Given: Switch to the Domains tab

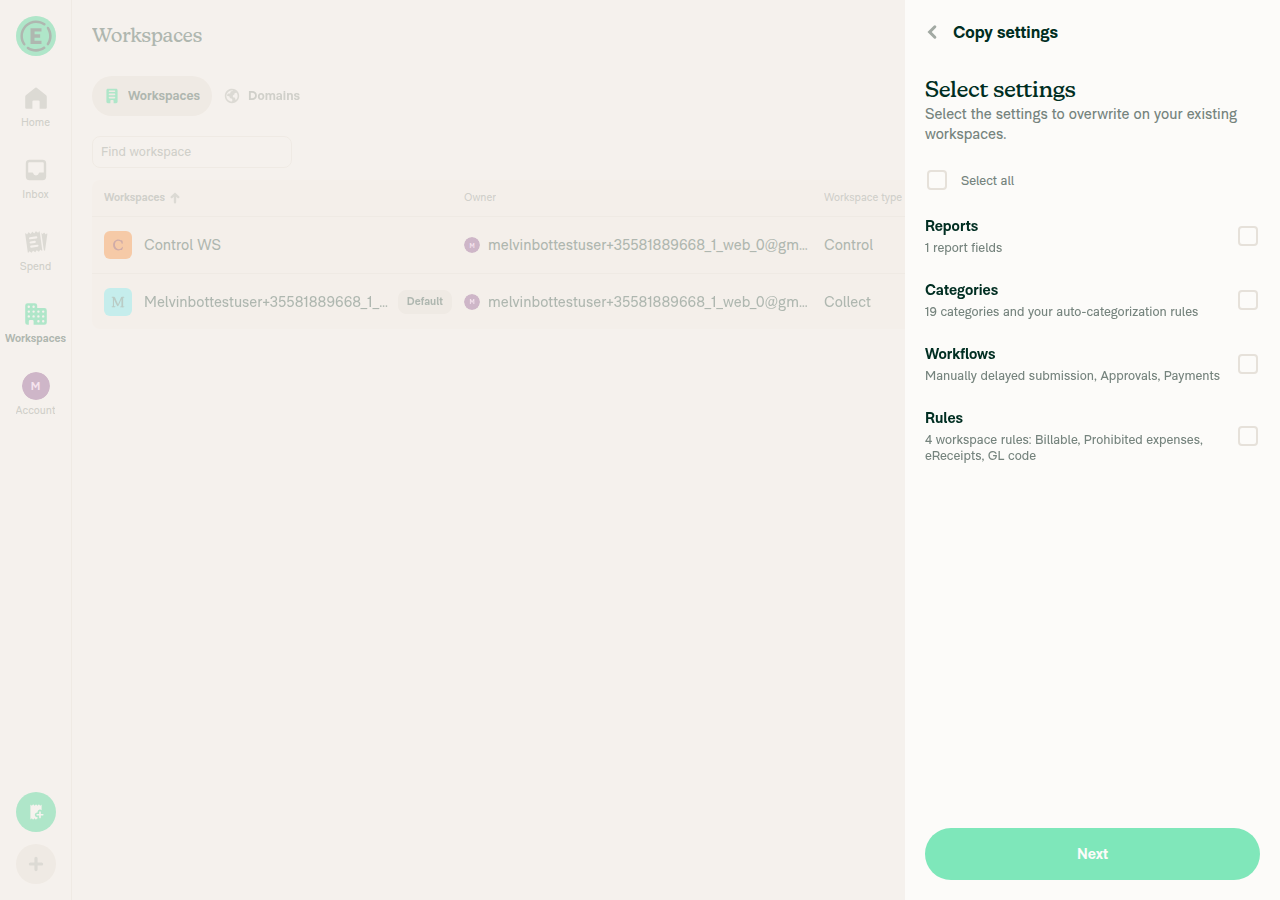Looking at the screenshot, I should point(263,96).
